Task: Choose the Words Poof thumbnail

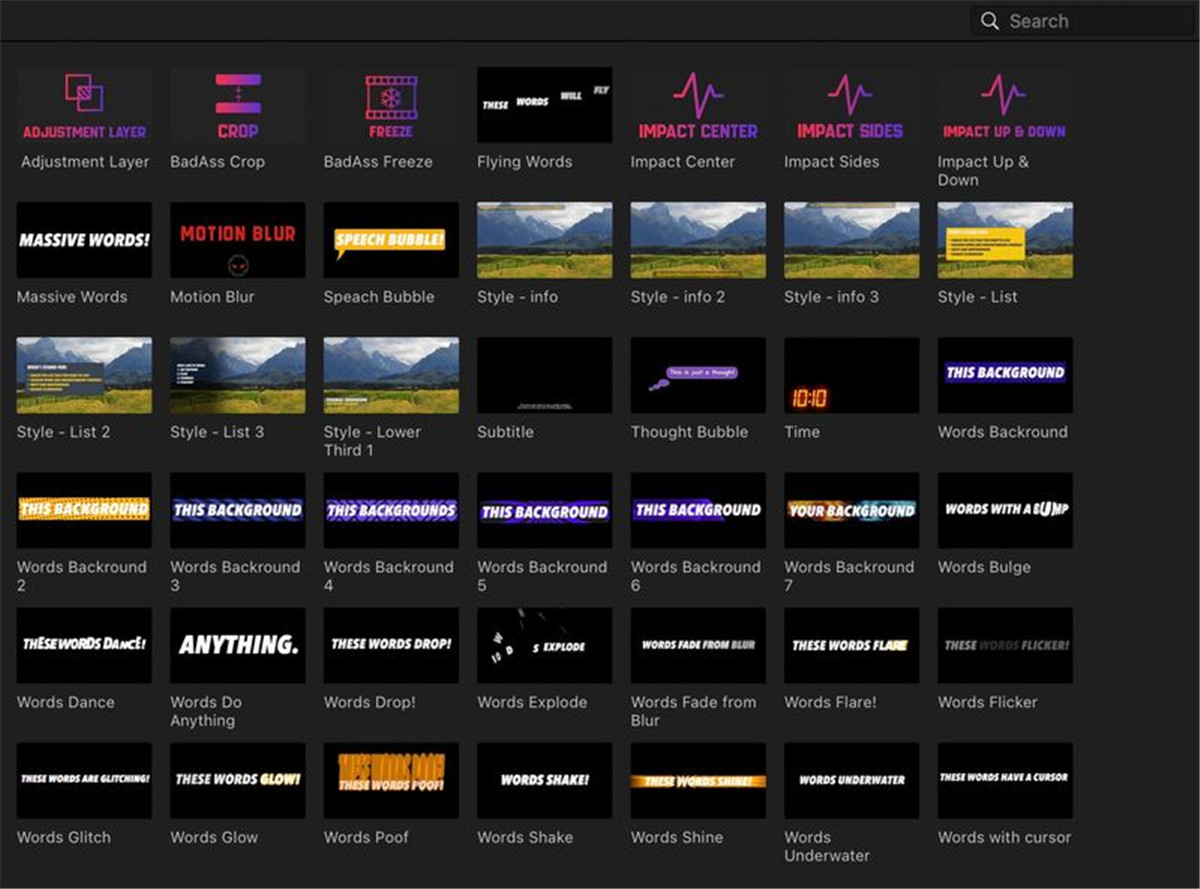Action: point(391,780)
